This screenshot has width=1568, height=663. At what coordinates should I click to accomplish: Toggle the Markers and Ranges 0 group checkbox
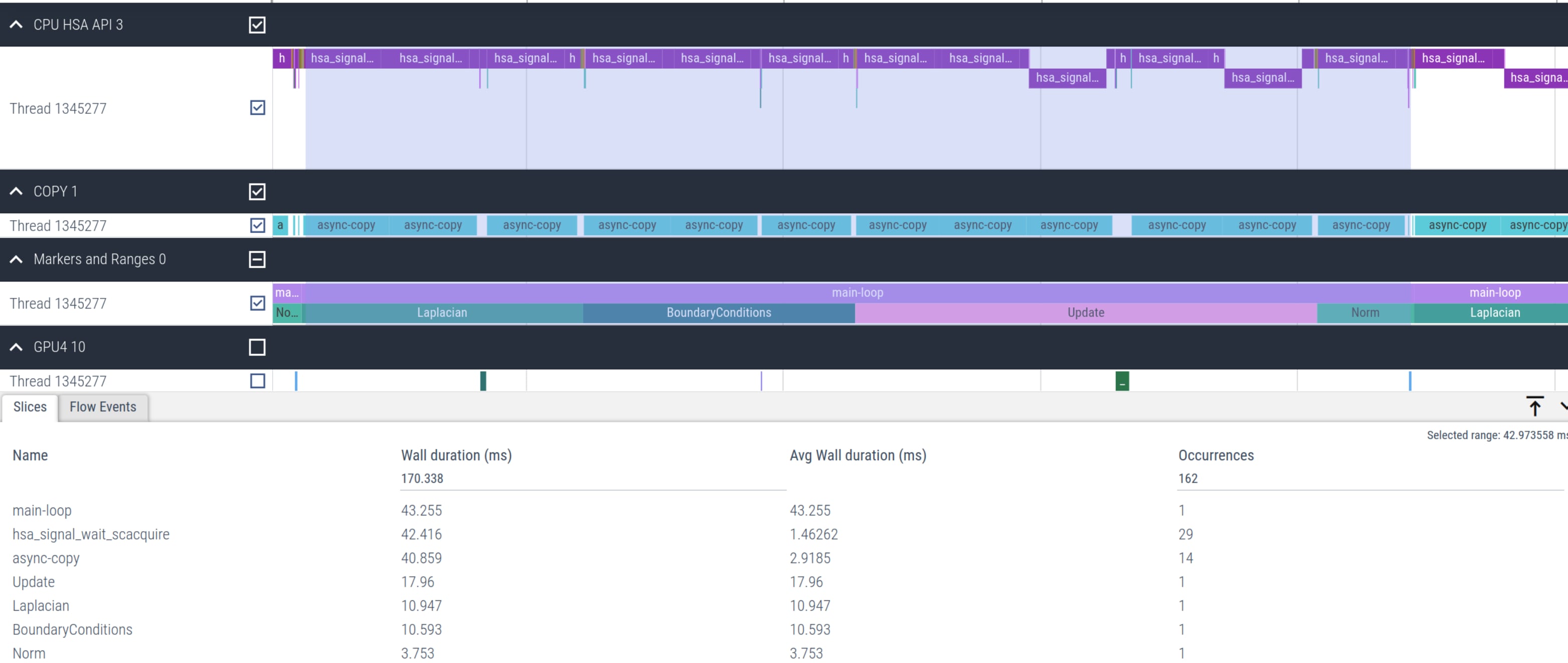tap(257, 259)
